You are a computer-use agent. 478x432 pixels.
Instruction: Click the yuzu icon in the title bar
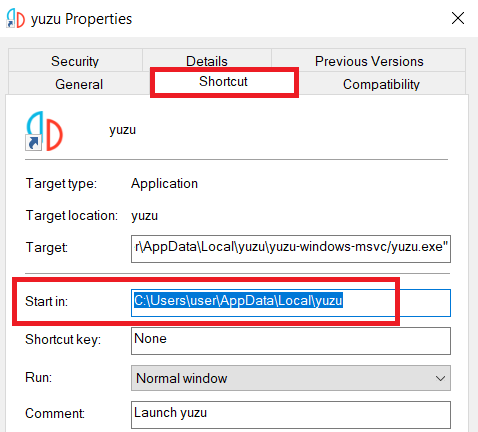tap(15, 18)
